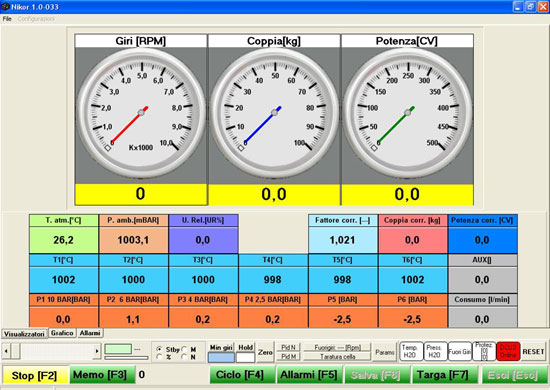The height and width of the screenshot is (390, 550).
Task: Click the yellow Giri value 0
Action: point(141,194)
